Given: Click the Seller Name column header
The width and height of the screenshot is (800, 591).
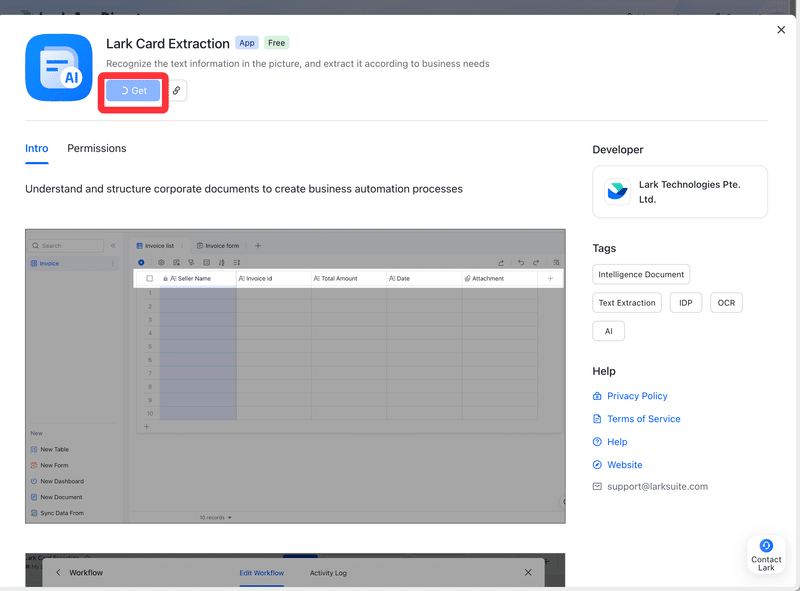Looking at the screenshot, I should (x=198, y=279).
